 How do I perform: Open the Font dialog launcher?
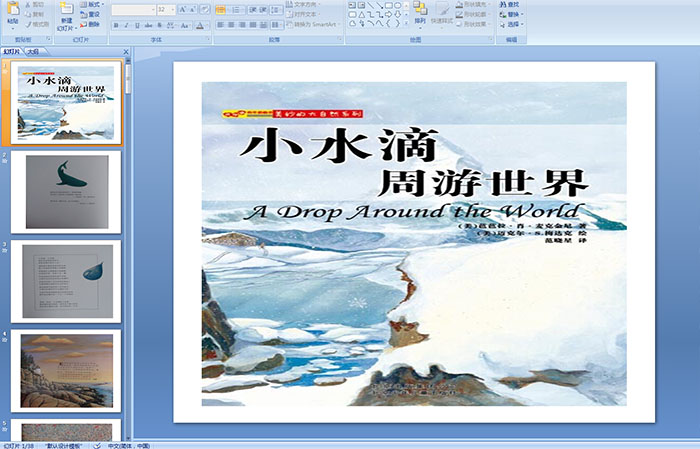pos(208,39)
